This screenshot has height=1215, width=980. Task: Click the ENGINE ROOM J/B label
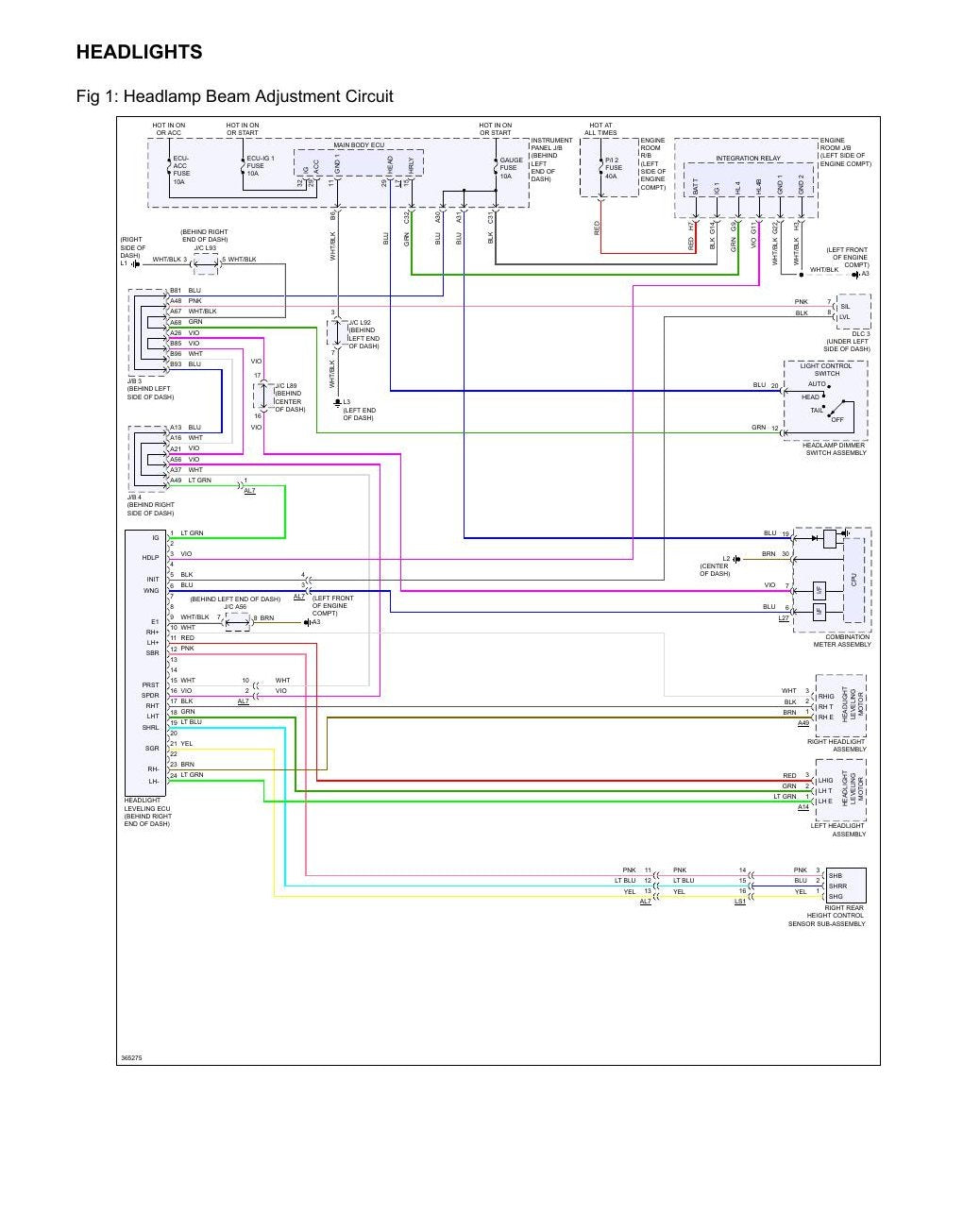point(845,152)
